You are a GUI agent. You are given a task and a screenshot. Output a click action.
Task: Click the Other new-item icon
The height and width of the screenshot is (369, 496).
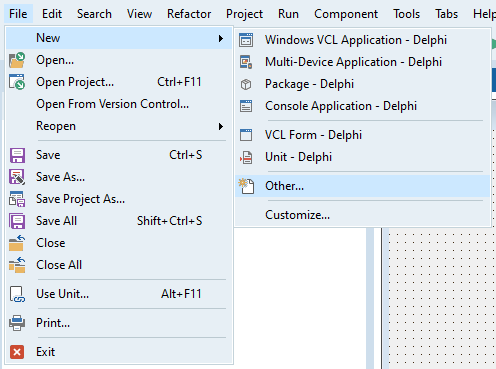point(246,186)
